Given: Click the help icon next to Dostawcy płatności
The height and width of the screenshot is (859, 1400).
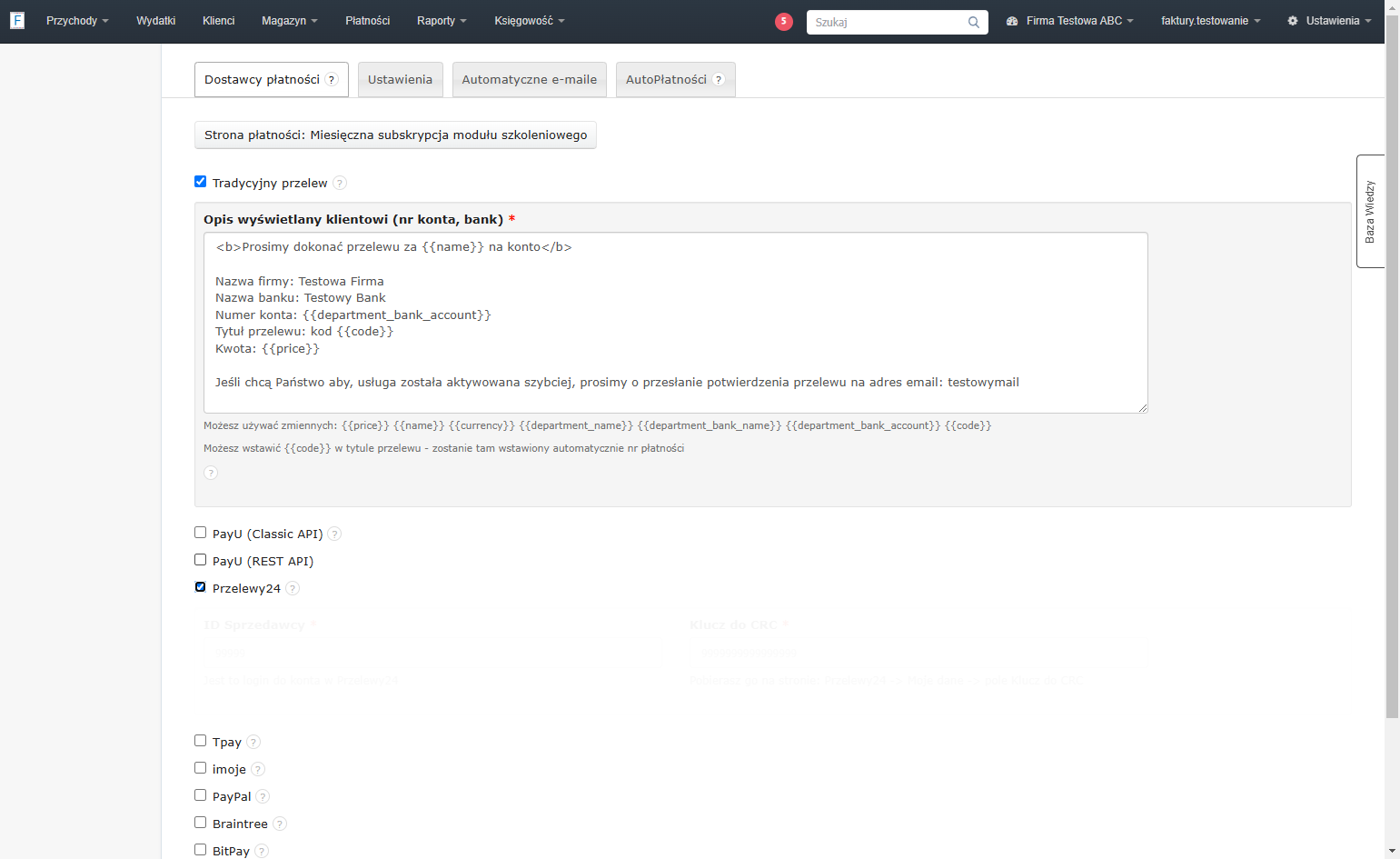Looking at the screenshot, I should pyautogui.click(x=332, y=80).
